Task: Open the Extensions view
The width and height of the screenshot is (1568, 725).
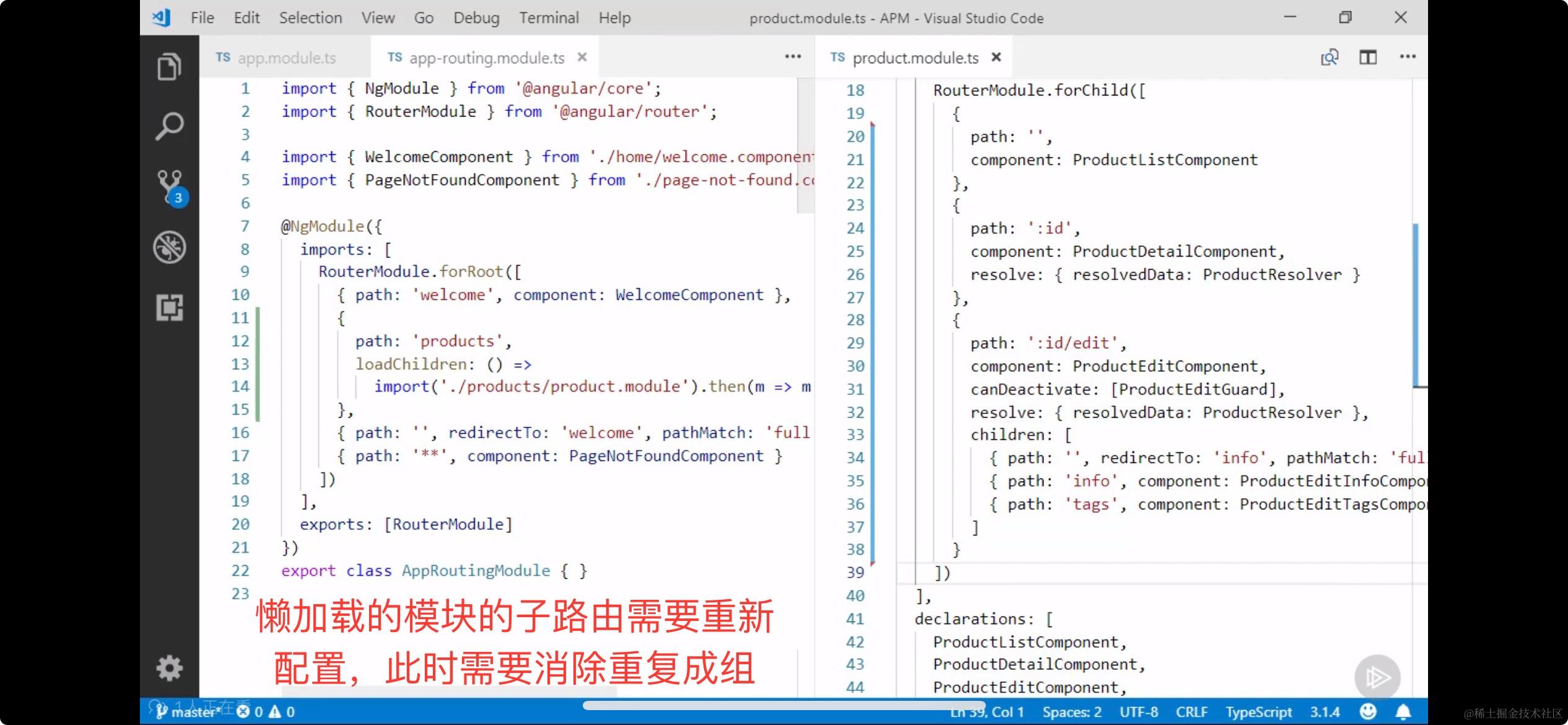Action: (169, 307)
